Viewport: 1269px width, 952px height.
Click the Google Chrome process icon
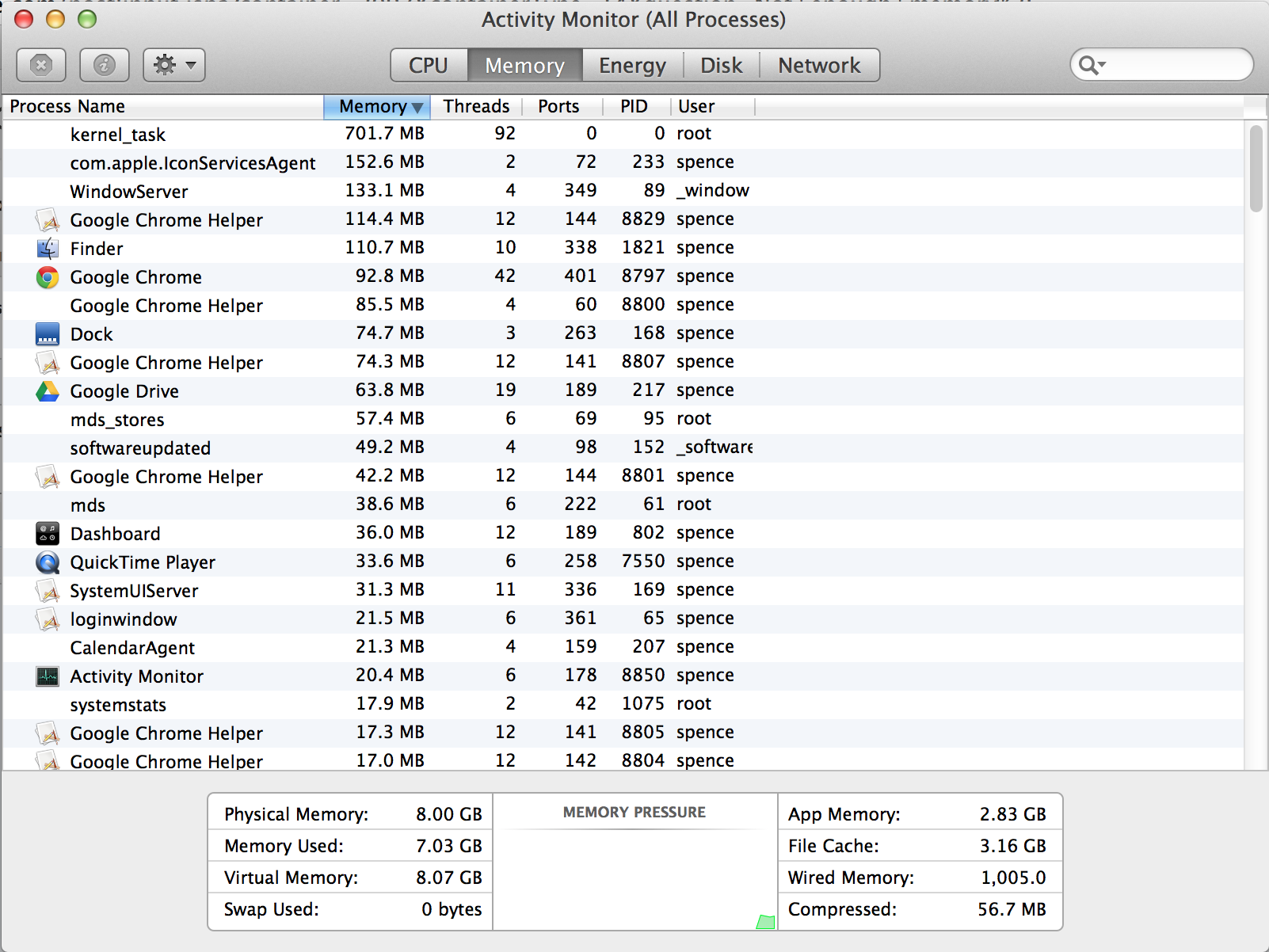[x=48, y=277]
